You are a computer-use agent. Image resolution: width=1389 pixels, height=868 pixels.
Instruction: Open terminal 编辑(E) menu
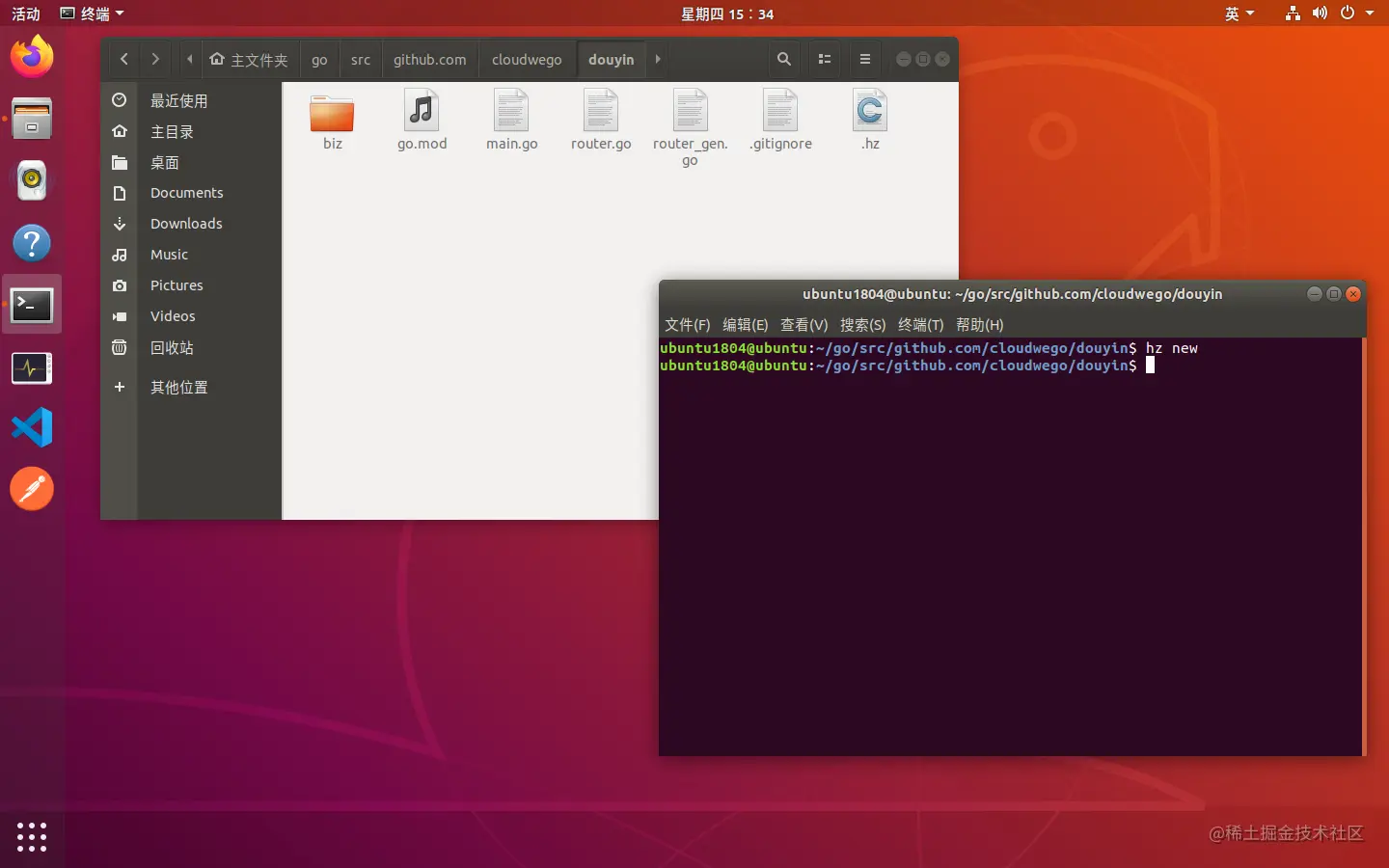pos(746,325)
